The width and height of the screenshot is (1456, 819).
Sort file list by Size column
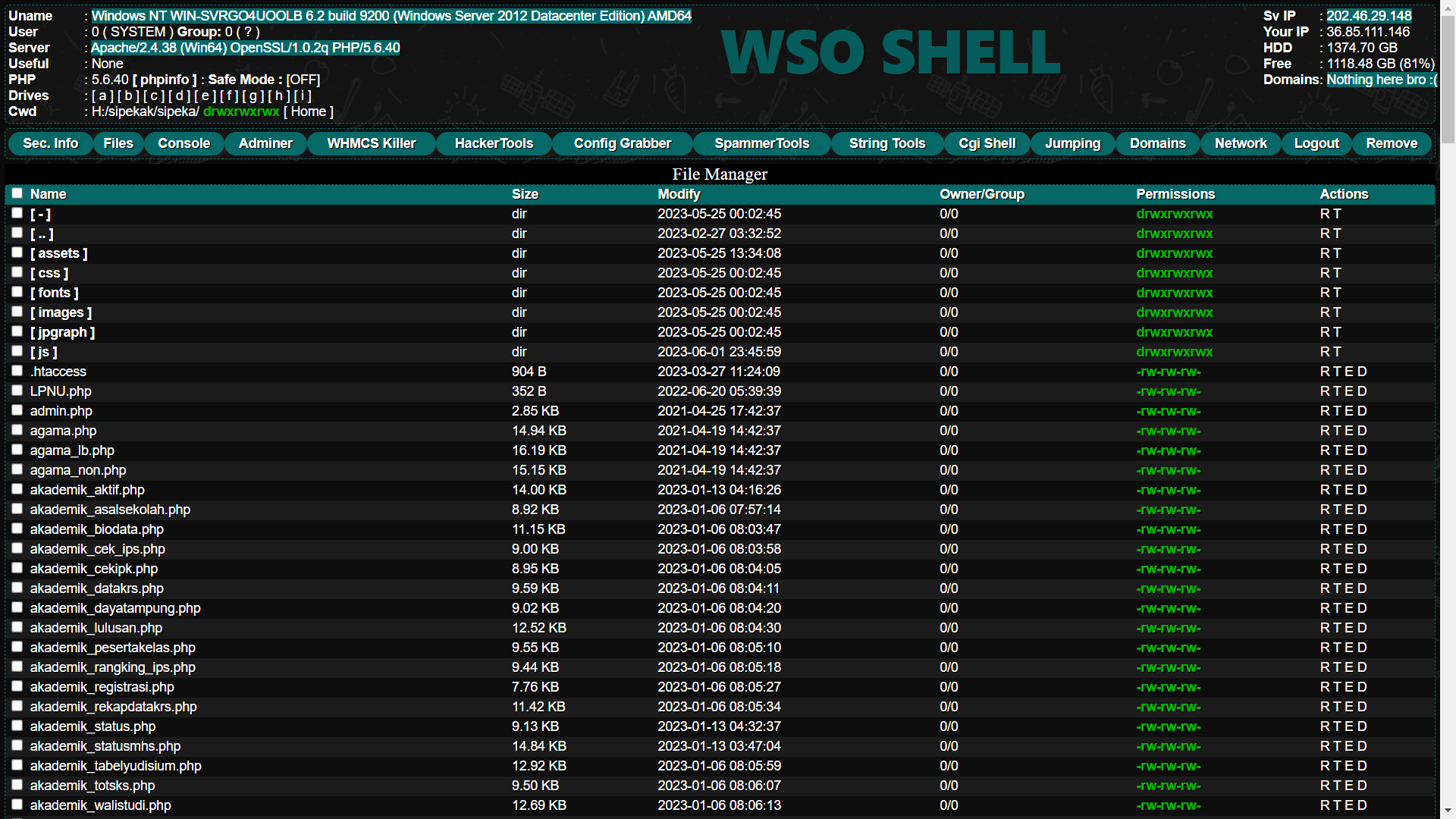[x=525, y=194]
